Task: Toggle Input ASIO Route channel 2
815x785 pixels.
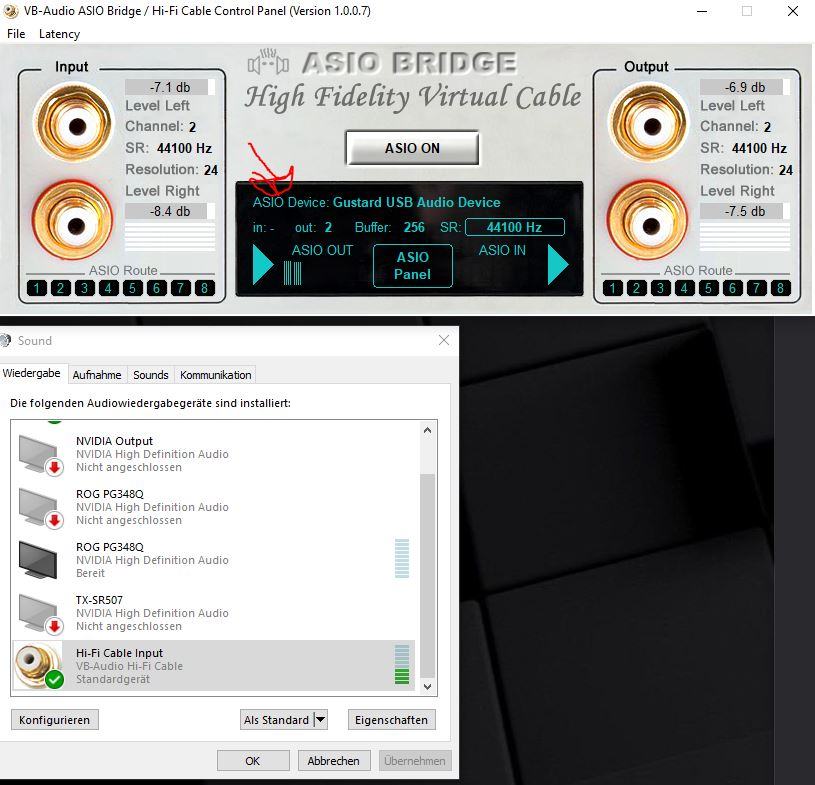Action: pyautogui.click(x=61, y=288)
